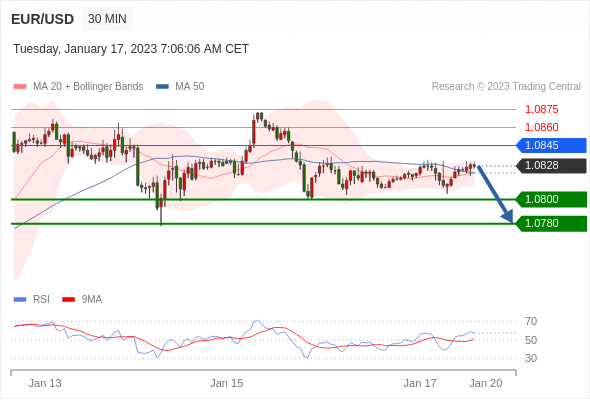
Task: Click the Jan 17 date axis label
Action: pyautogui.click(x=420, y=383)
